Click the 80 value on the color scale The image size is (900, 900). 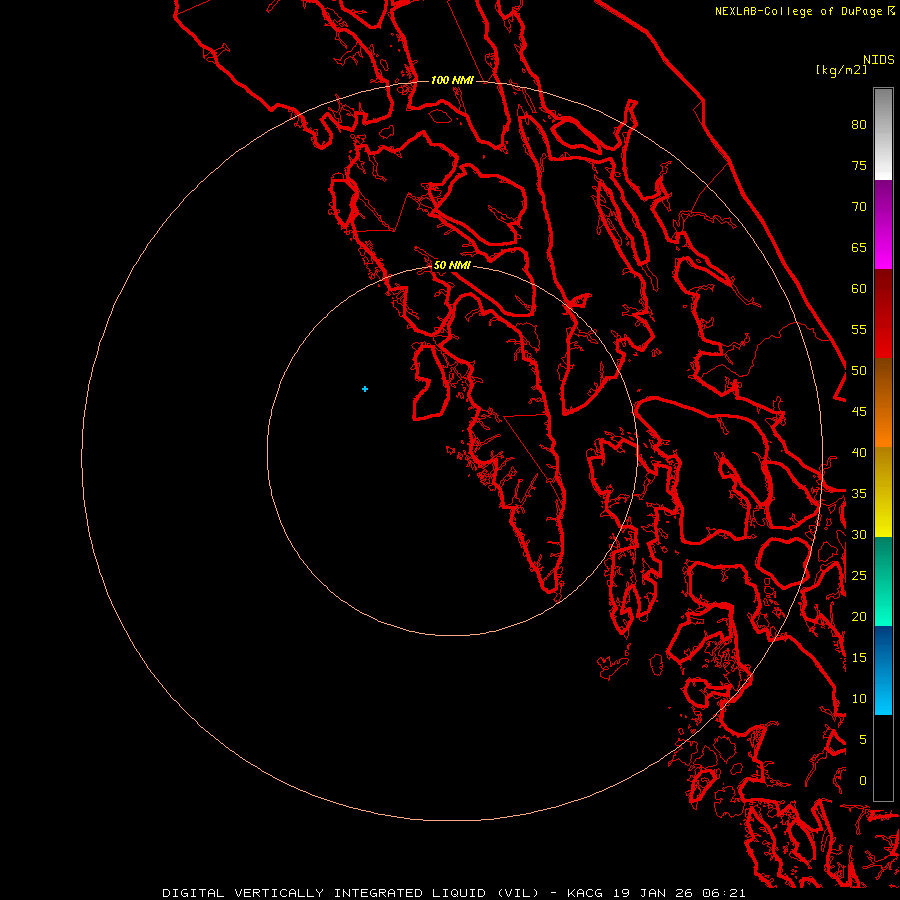tap(859, 125)
